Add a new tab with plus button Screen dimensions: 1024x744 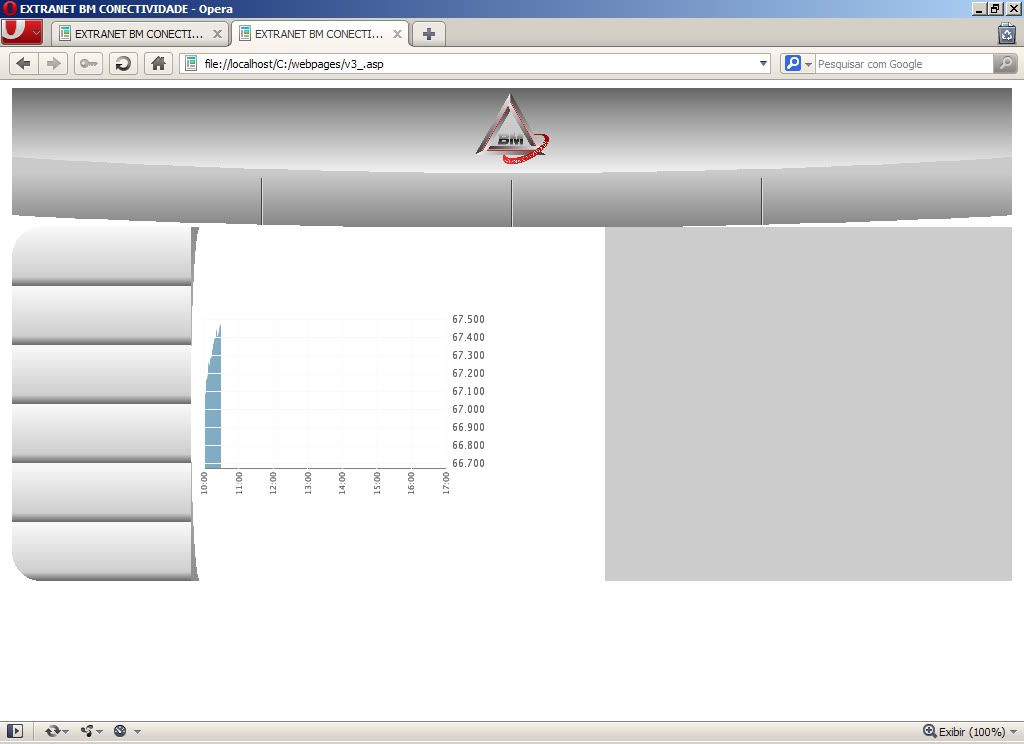pyautogui.click(x=429, y=33)
